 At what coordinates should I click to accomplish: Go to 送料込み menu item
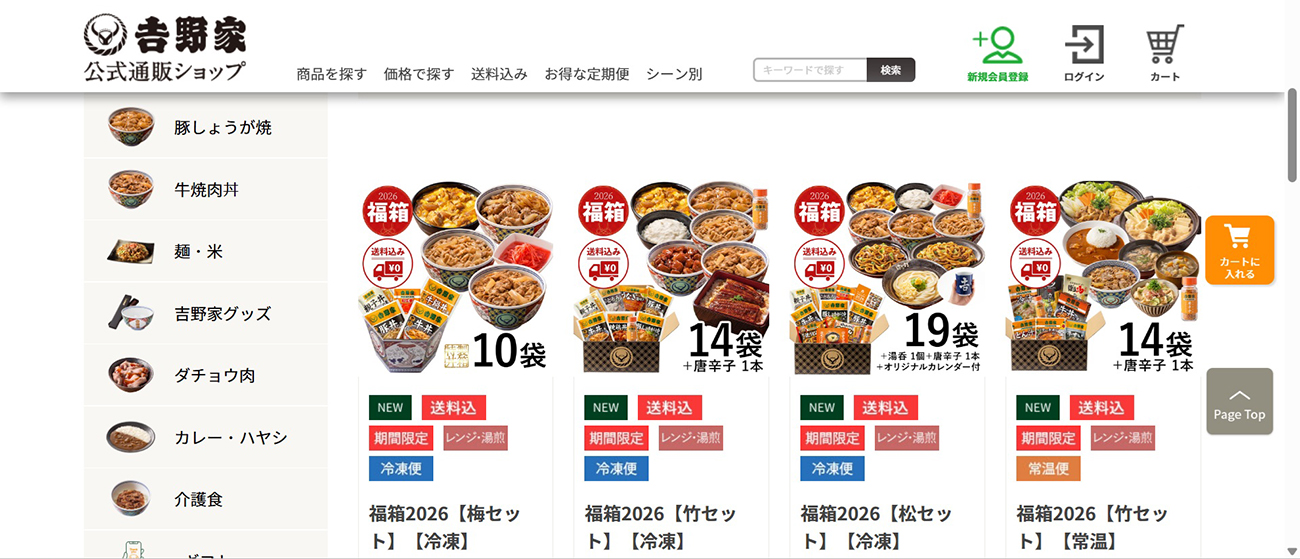pyautogui.click(x=499, y=74)
